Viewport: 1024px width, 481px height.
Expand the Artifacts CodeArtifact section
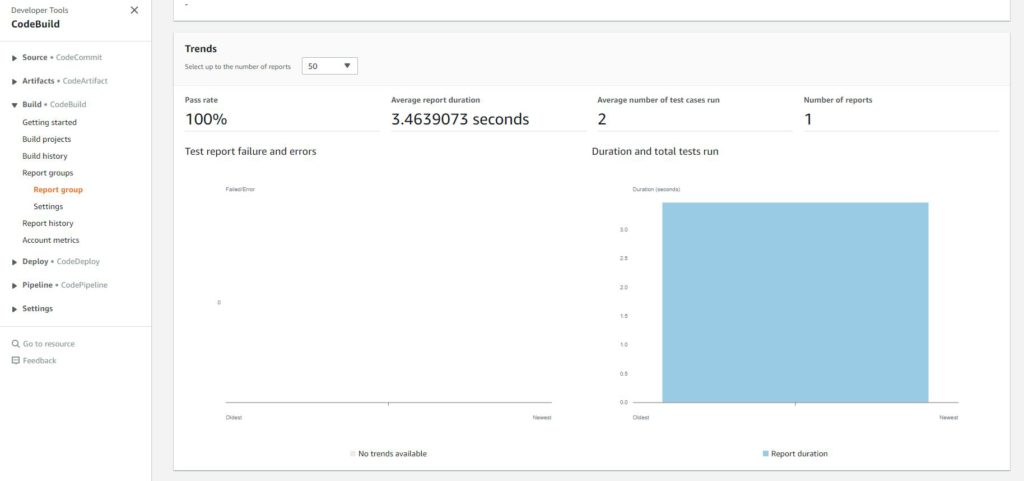pyautogui.click(x=14, y=82)
